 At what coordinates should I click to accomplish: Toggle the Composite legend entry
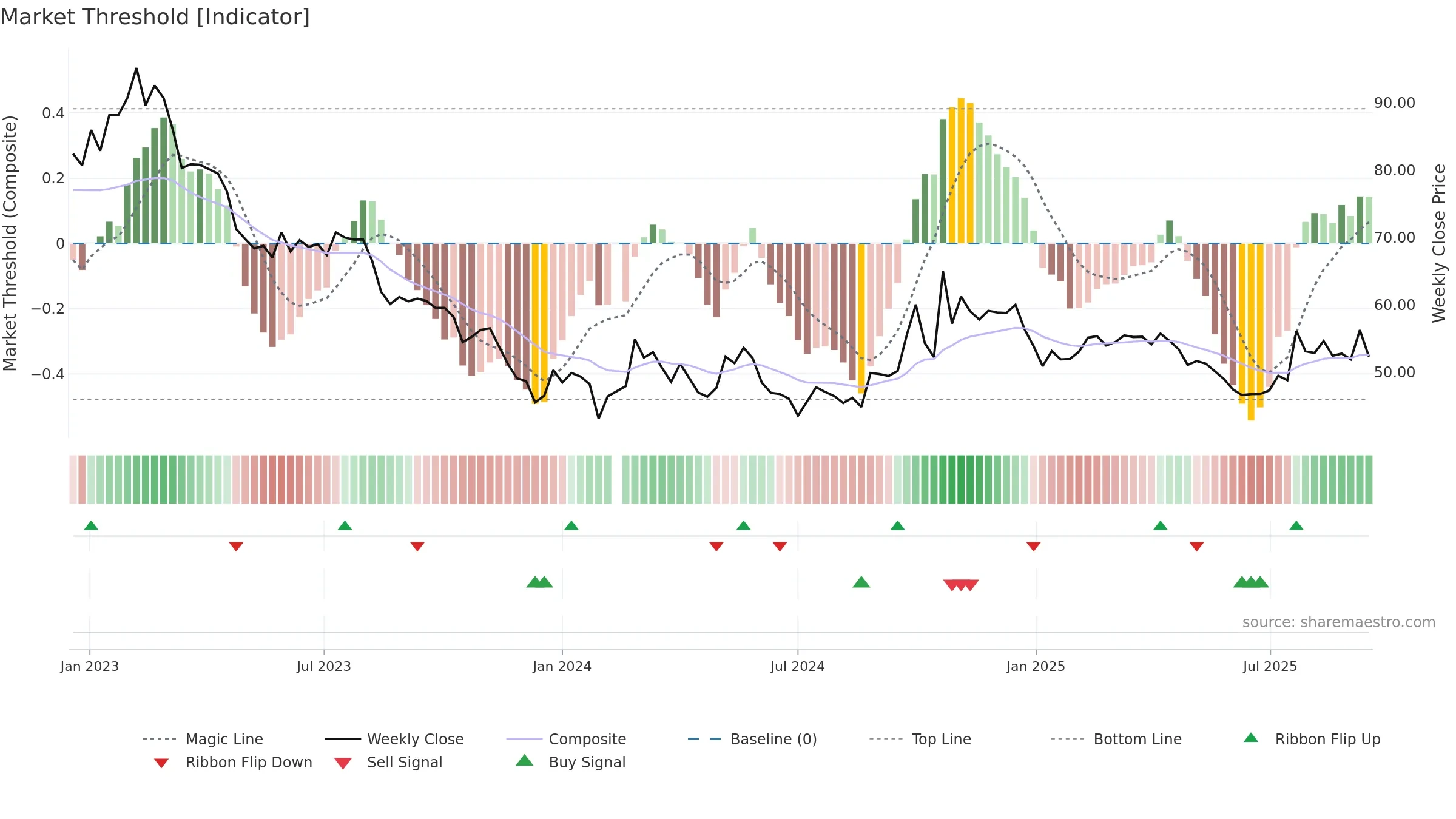[566, 739]
